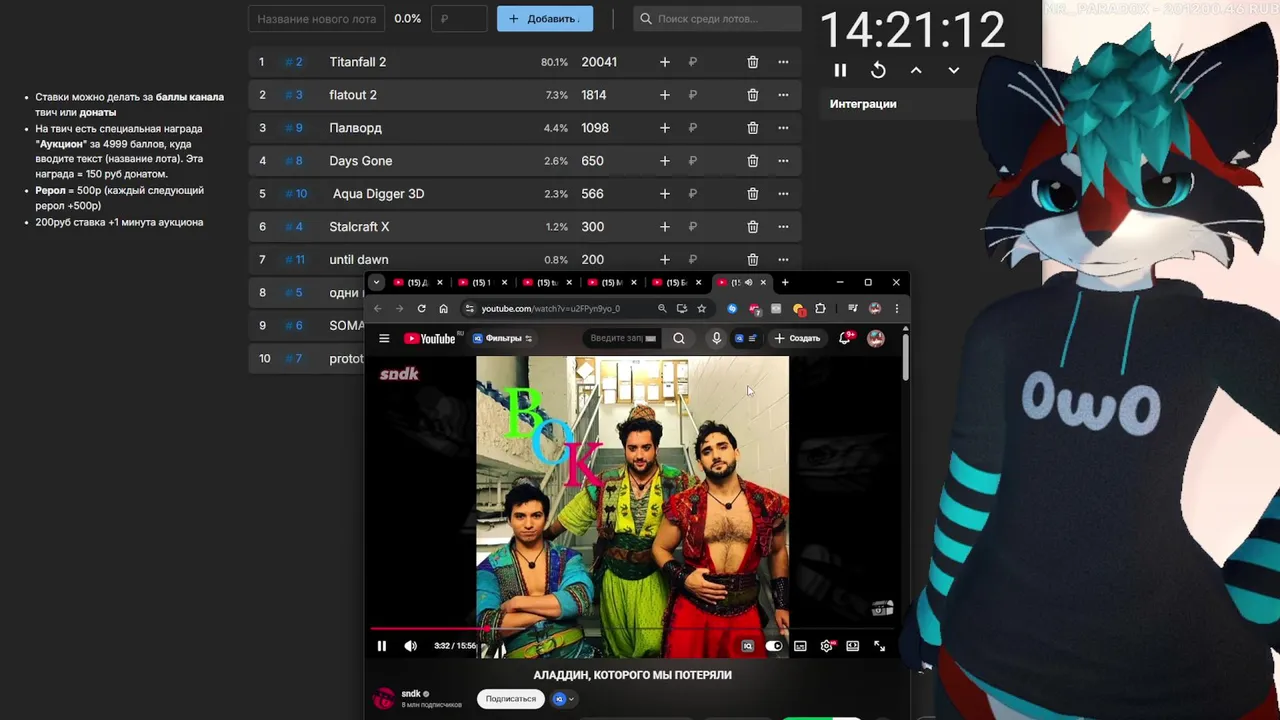This screenshot has height=720, width=1280.
Task: Click Подписаться to subscribe to sndk
Action: click(511, 699)
